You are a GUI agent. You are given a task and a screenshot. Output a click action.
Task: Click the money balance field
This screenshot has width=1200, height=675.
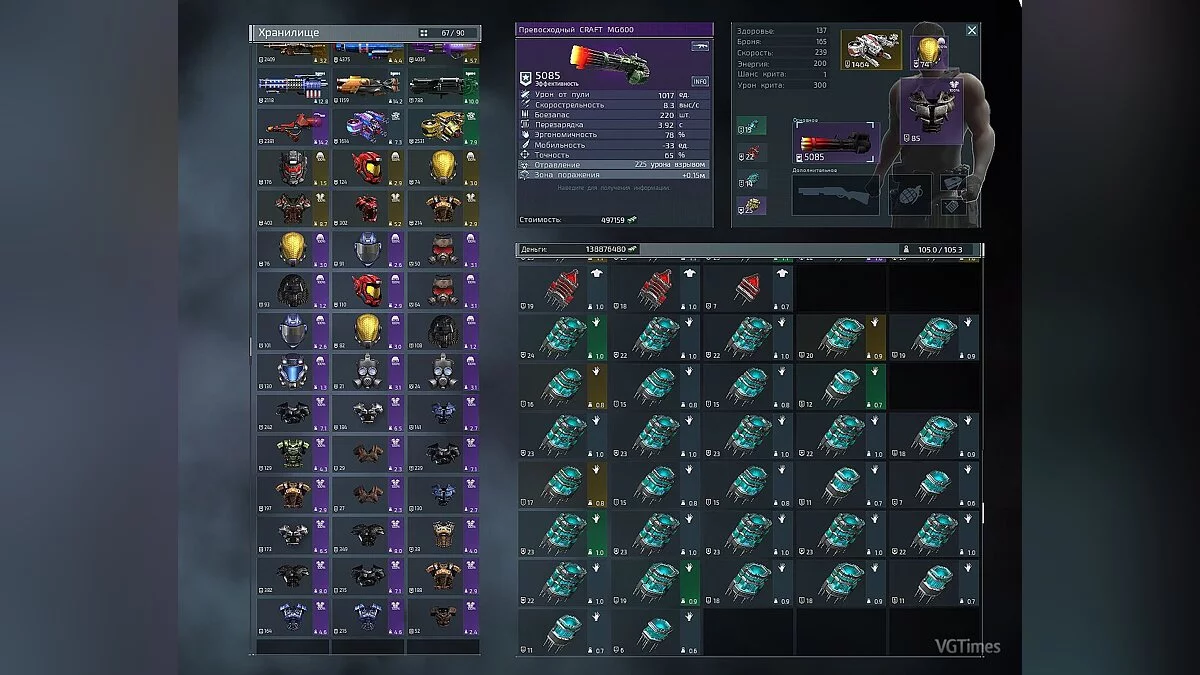click(578, 249)
